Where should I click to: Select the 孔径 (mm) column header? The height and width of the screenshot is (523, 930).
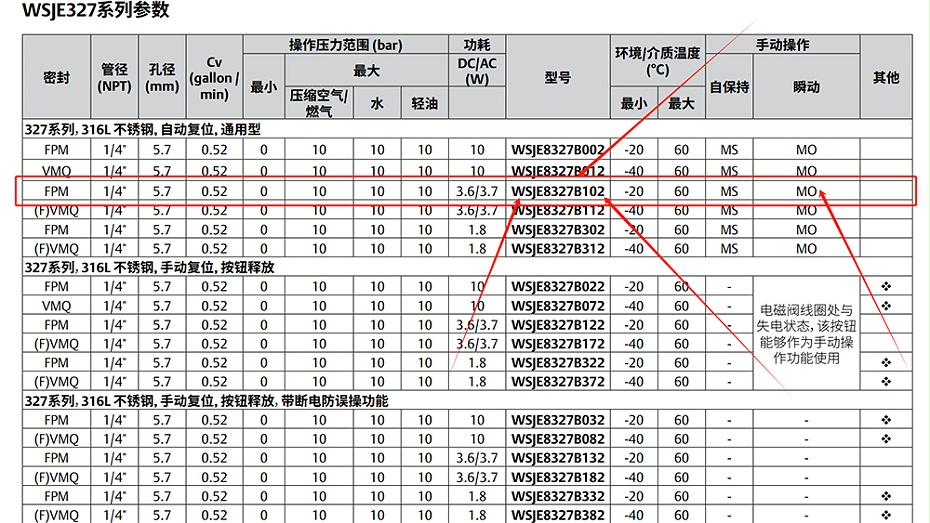[162, 78]
